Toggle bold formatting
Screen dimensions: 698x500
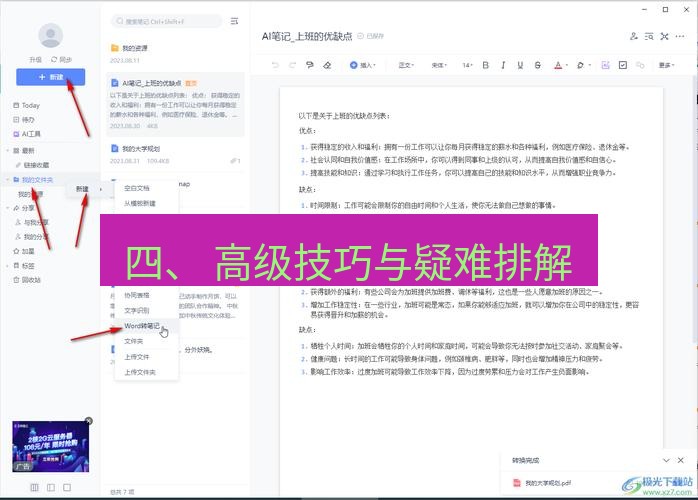(486, 65)
